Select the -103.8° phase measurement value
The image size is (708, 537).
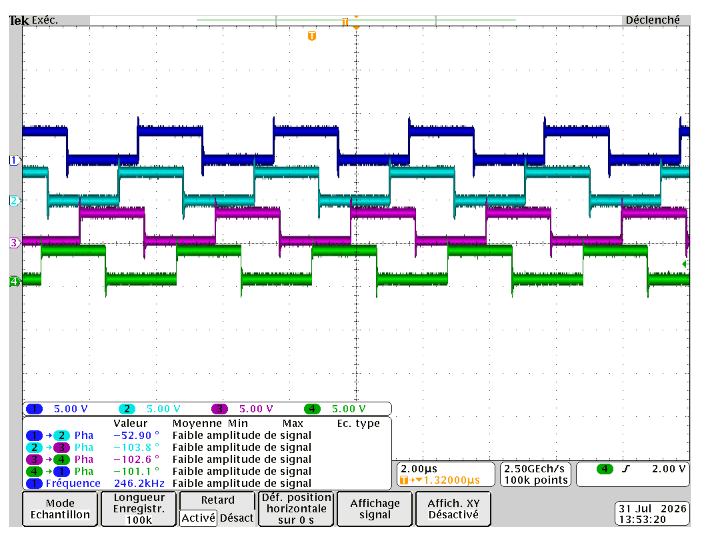click(136, 448)
